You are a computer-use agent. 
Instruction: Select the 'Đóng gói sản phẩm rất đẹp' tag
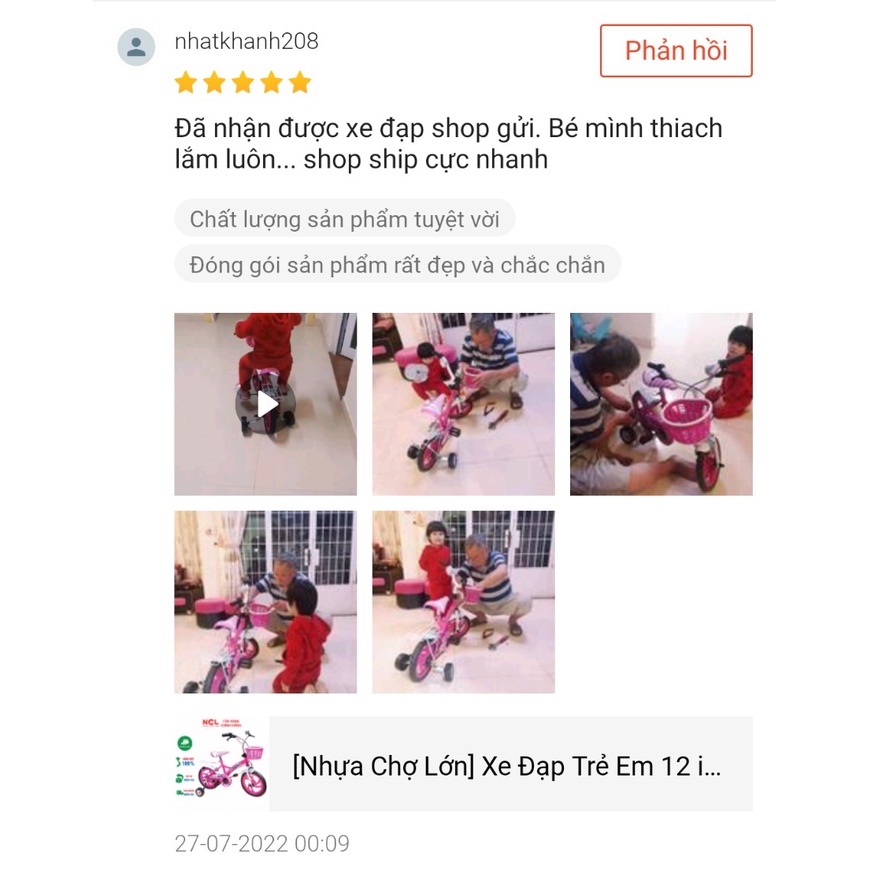tap(397, 264)
